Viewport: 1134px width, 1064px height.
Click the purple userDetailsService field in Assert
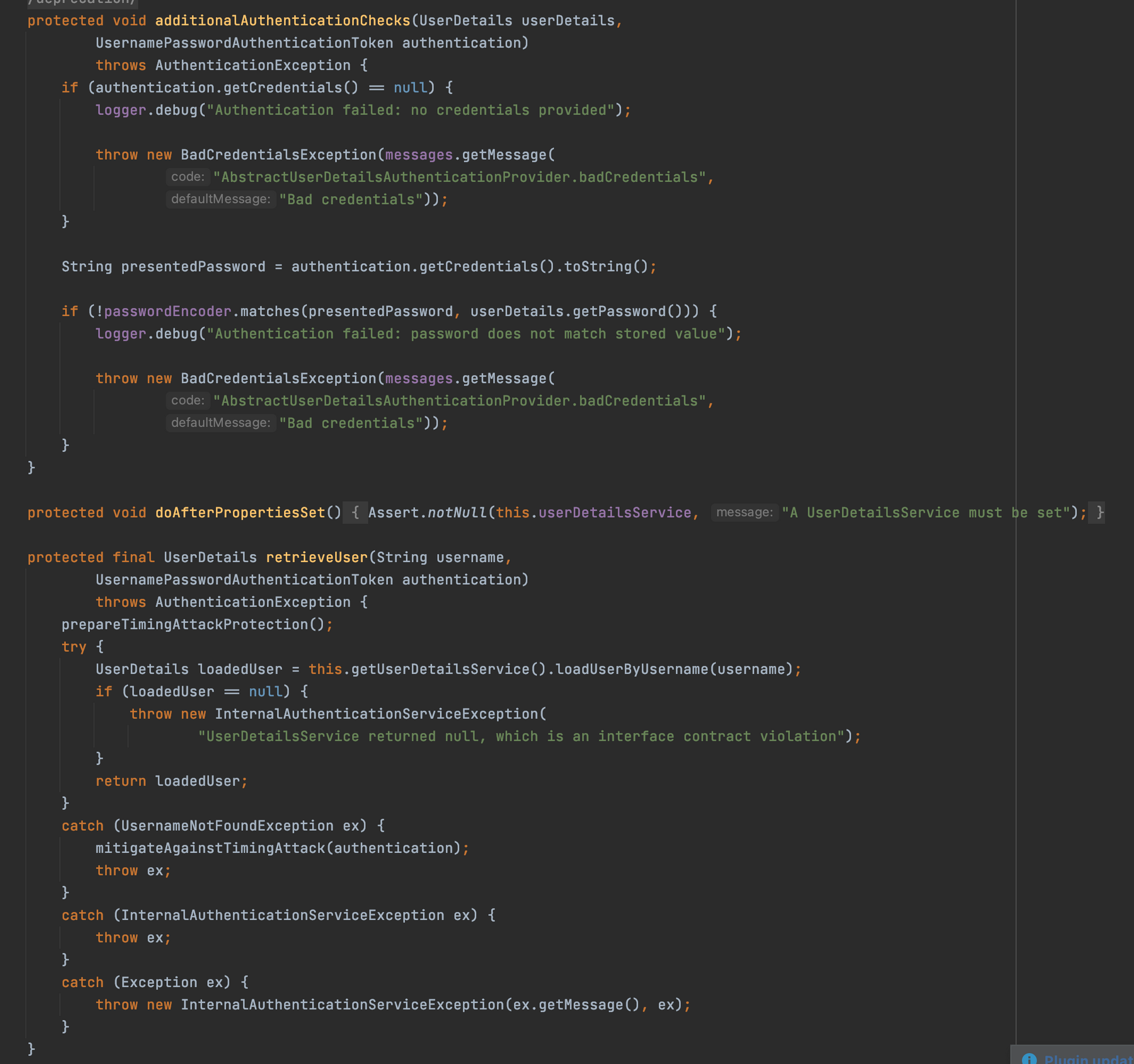coord(615,512)
